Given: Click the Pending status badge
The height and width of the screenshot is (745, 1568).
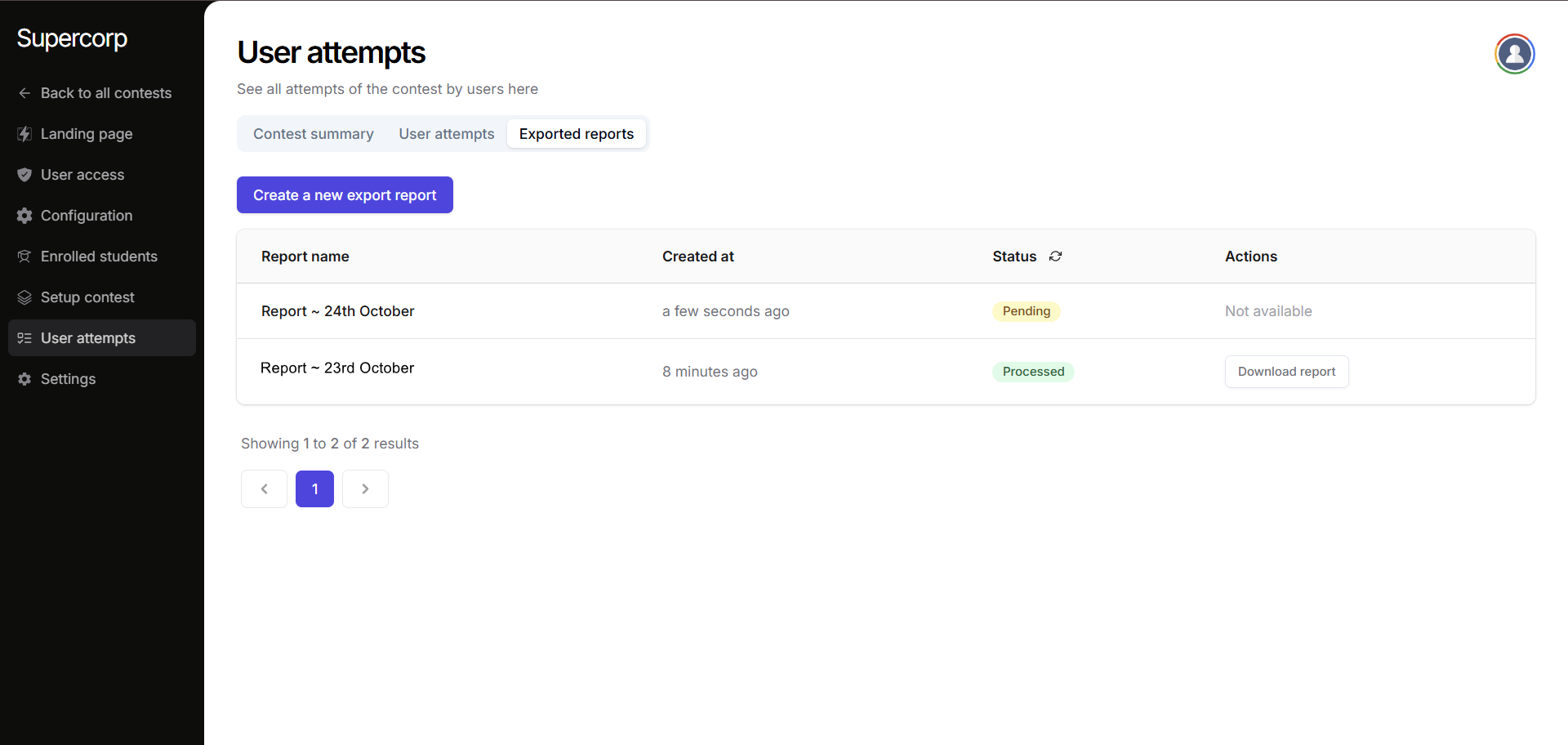Looking at the screenshot, I should pos(1026,311).
